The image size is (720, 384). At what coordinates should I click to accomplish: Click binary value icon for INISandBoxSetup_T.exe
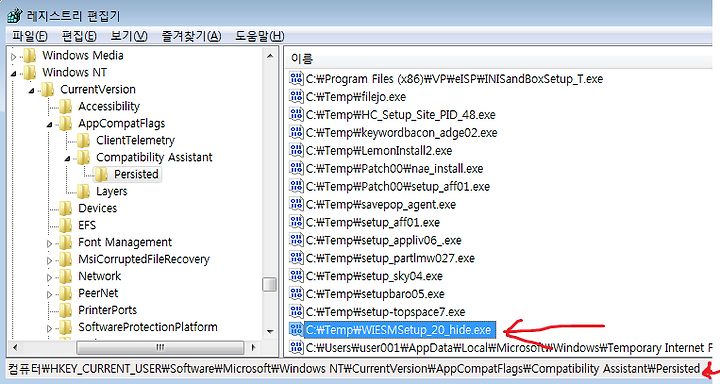pyautogui.click(x=296, y=79)
